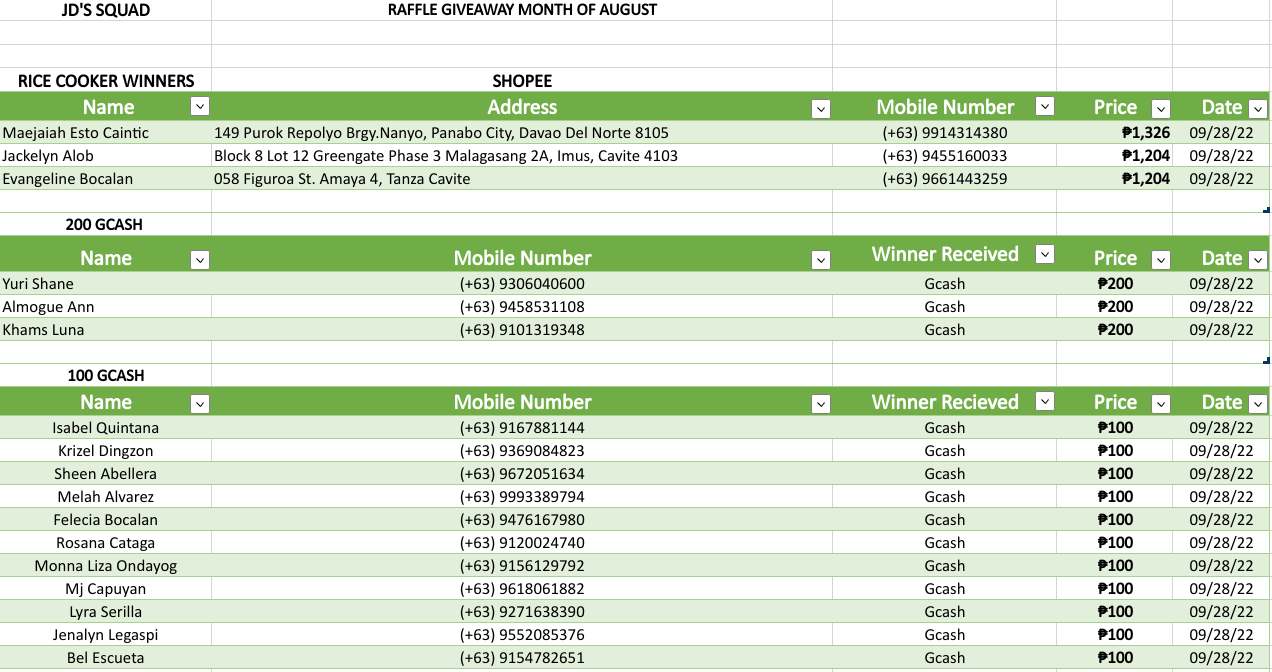Viewport: 1272px width, 672px height.
Task: Select the name Mj Capuyan
Action: click(x=106, y=589)
